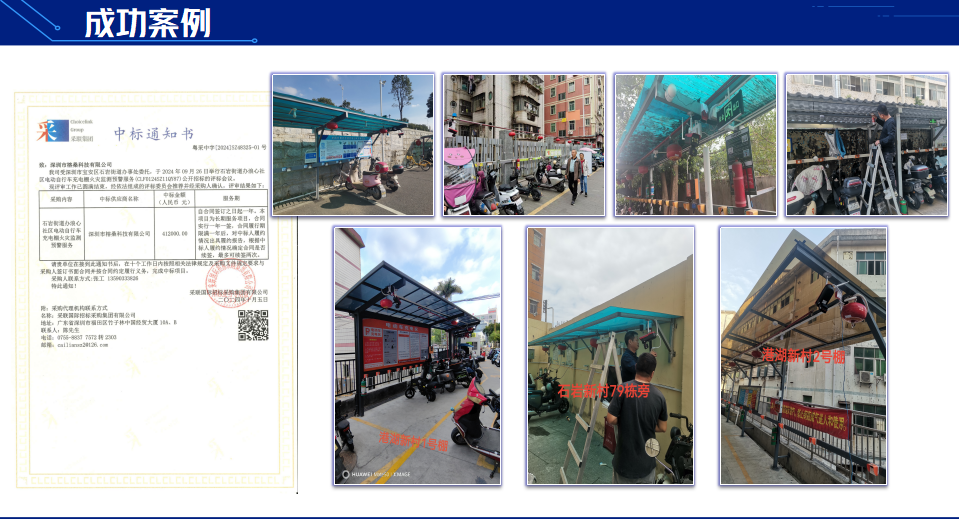Select the 中标通知书 heading text
This screenshot has width=959, height=519.
pyautogui.click(x=154, y=133)
